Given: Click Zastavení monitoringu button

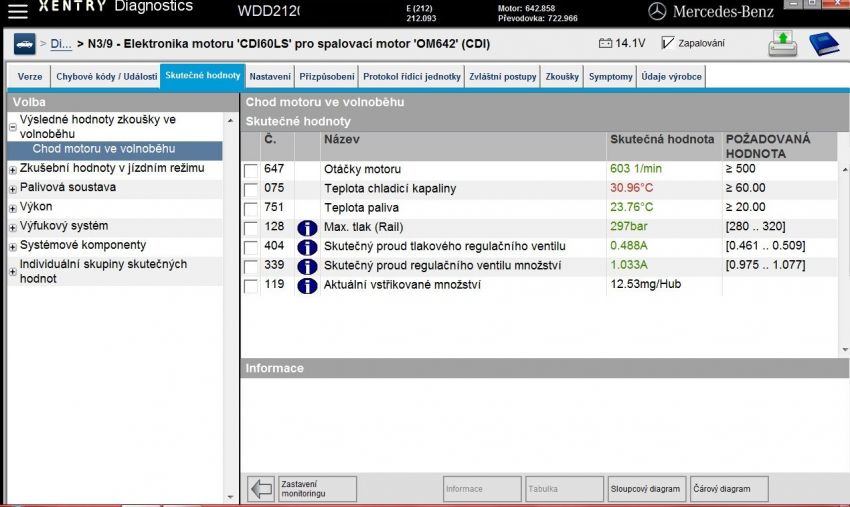Looking at the screenshot, I should coord(317,489).
